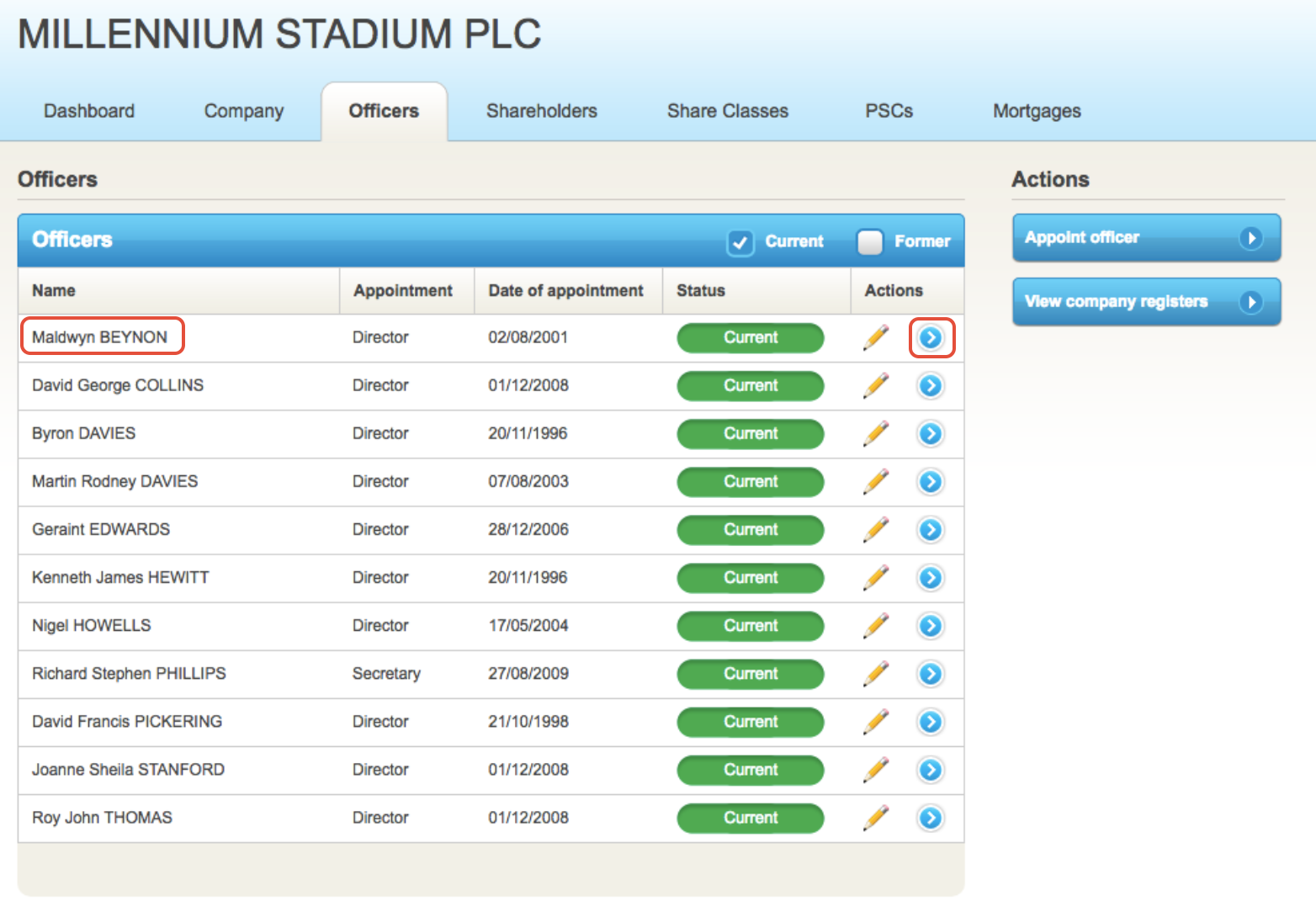Open details arrow for Roy John THOMAS

931,817
